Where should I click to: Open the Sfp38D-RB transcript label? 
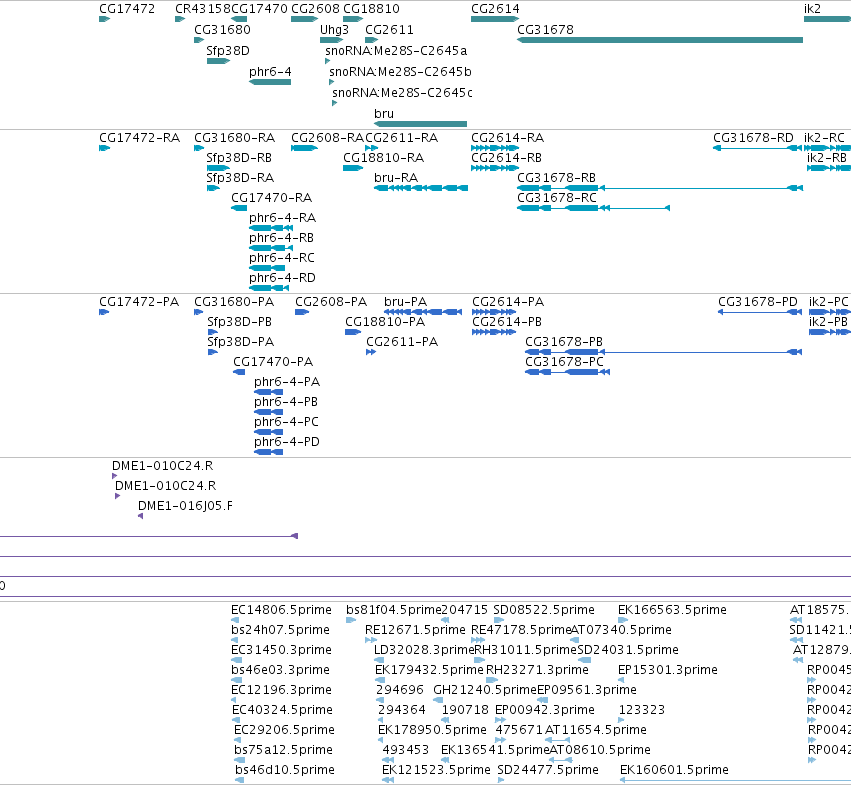click(x=239, y=158)
